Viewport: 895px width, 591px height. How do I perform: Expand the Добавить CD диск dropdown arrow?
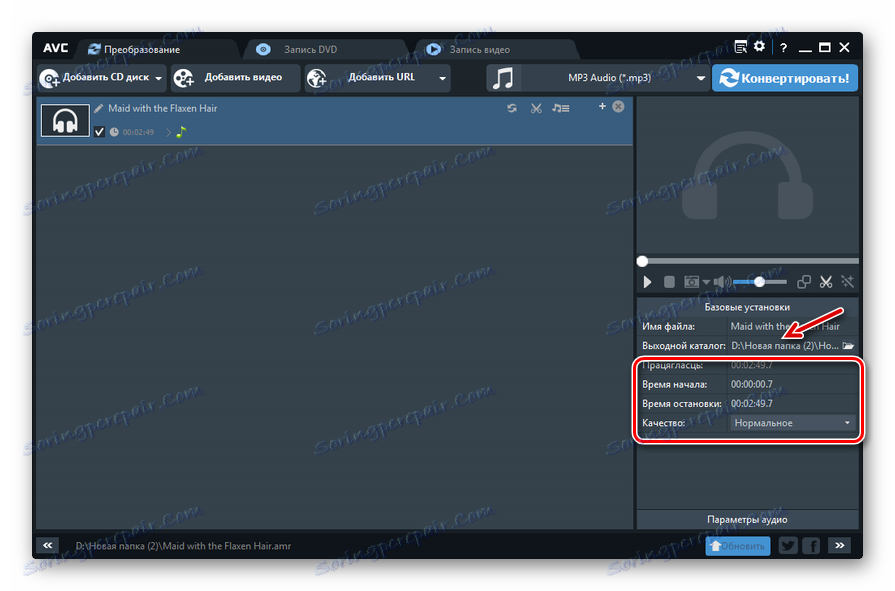coord(159,78)
